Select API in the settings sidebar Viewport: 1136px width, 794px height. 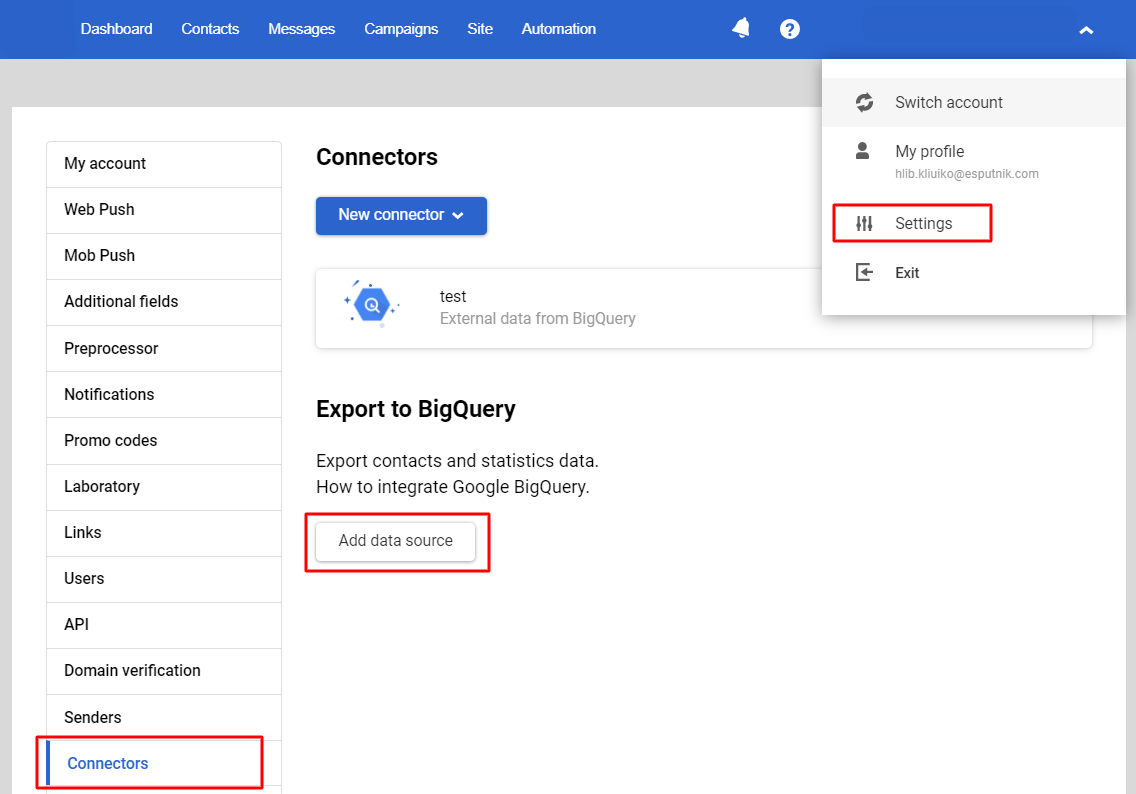(x=76, y=625)
